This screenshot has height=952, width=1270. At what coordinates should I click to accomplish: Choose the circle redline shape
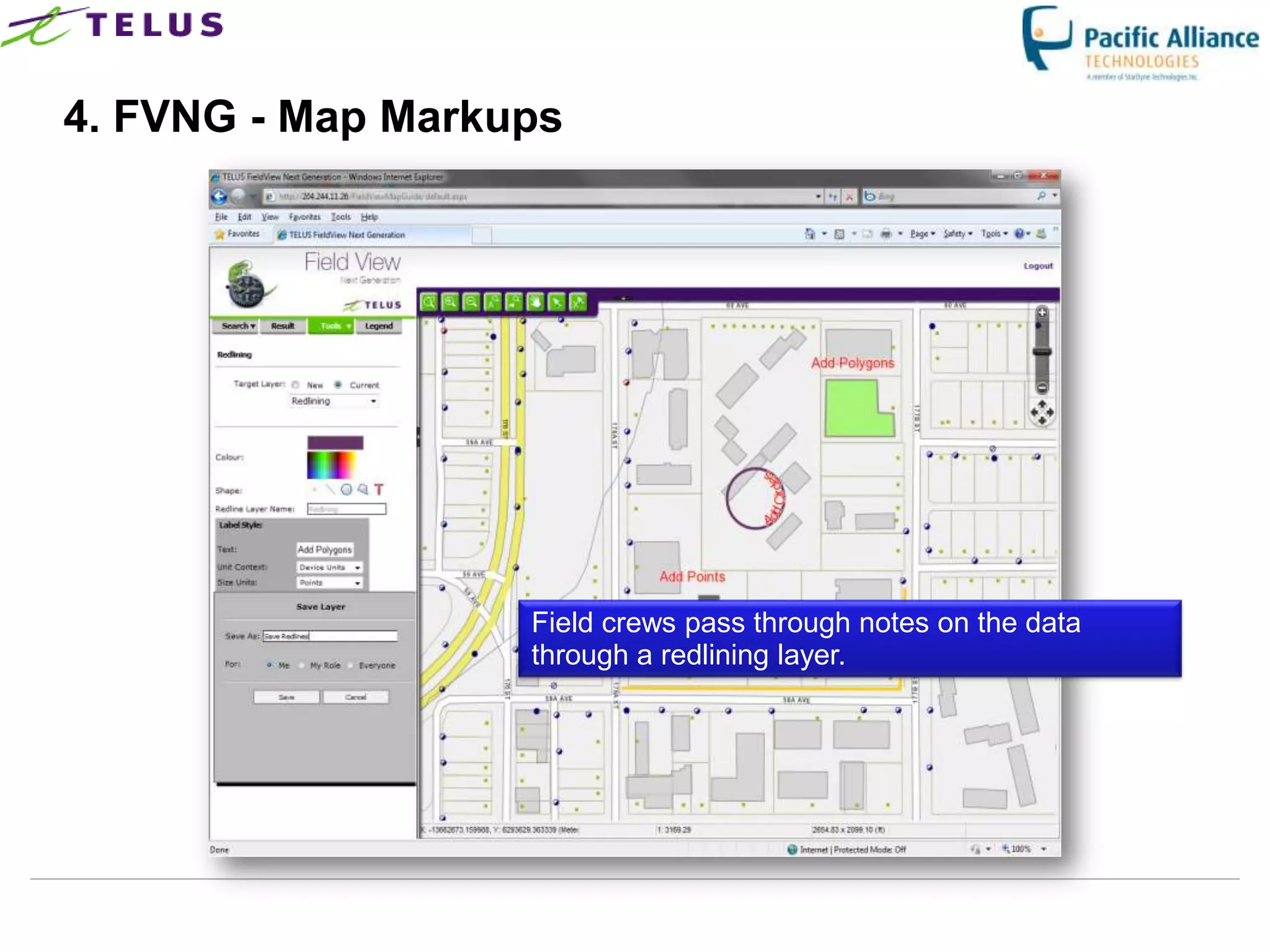[346, 490]
